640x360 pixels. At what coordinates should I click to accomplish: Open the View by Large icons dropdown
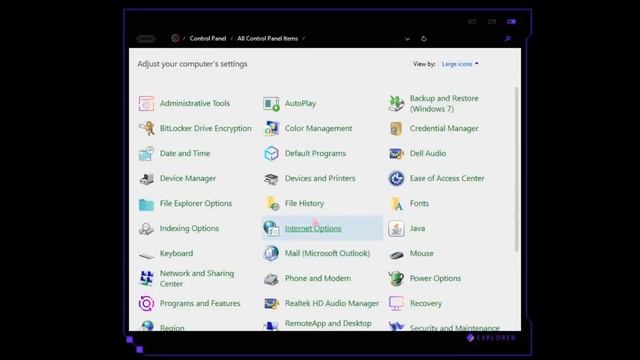[x=460, y=64]
